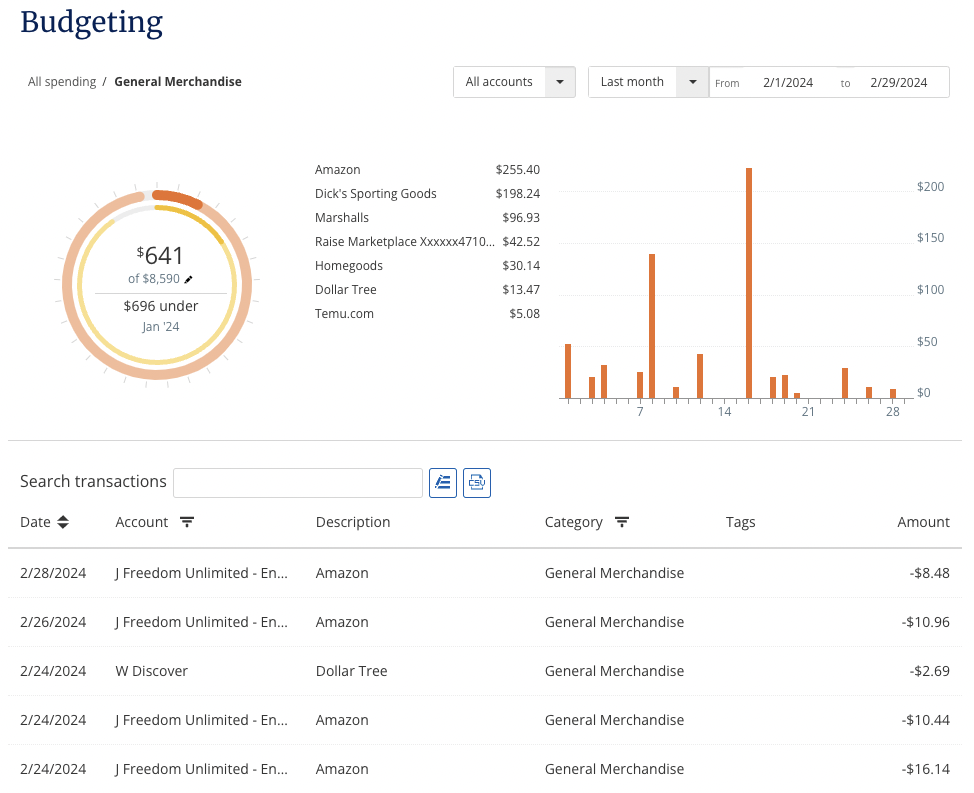974x793 pixels.
Task: Open the Account column filter icon
Action: 187,522
